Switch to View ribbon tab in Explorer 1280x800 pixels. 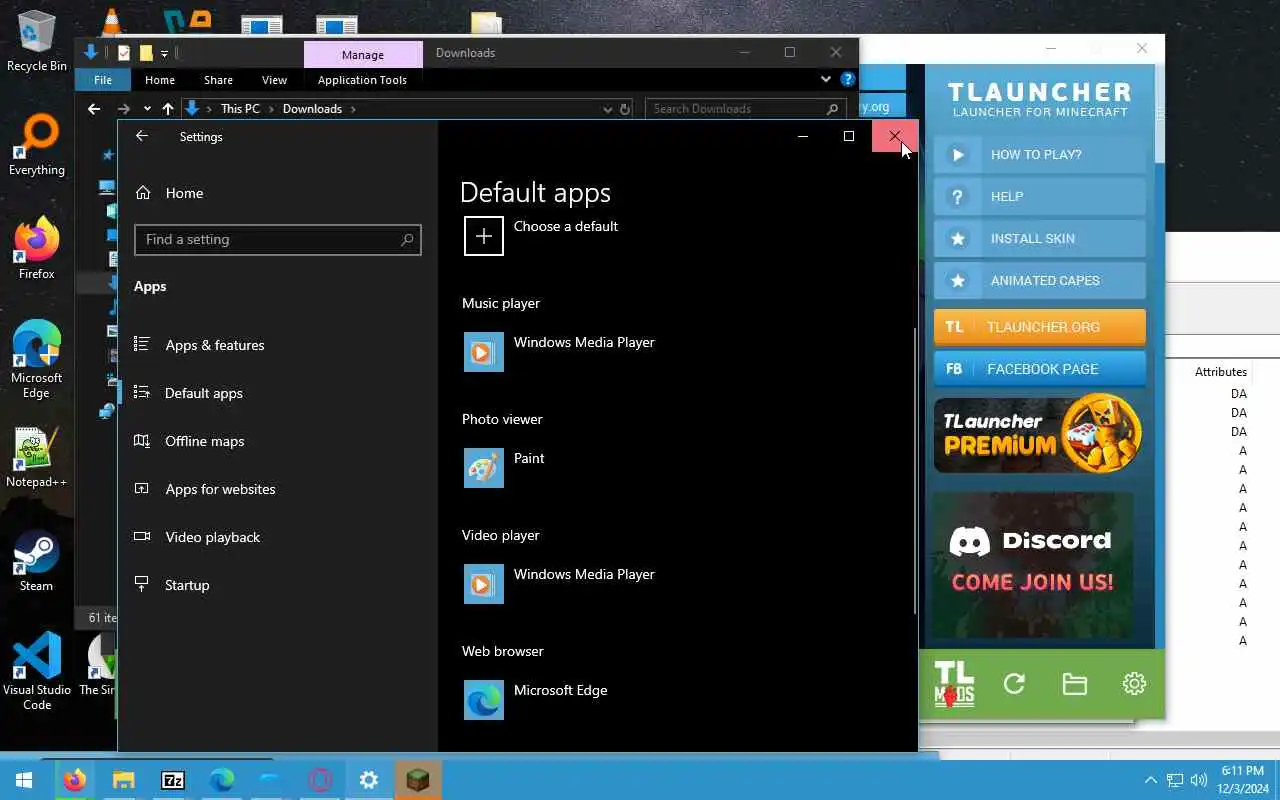pos(274,80)
